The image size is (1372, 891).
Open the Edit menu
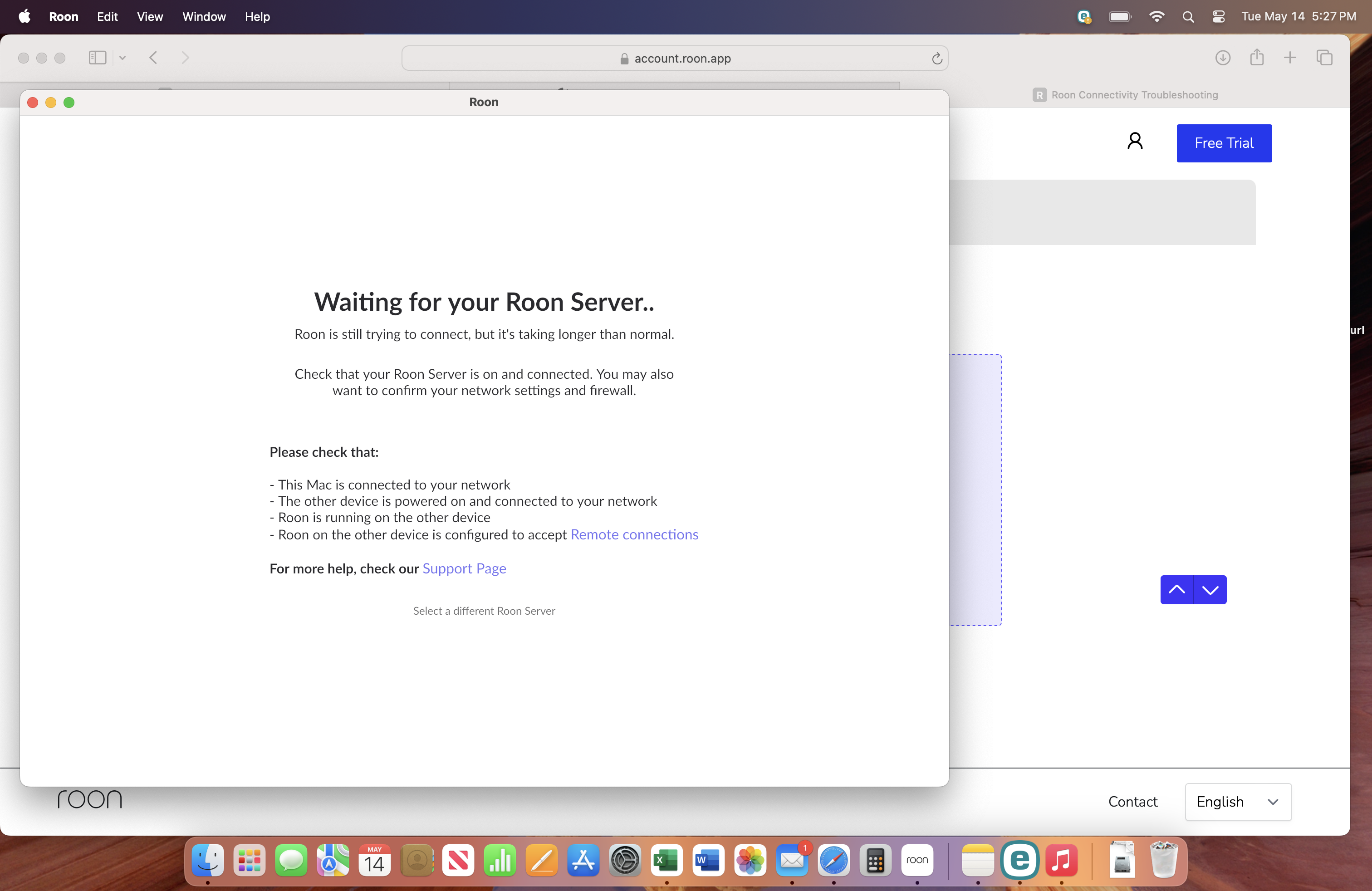pyautogui.click(x=107, y=16)
